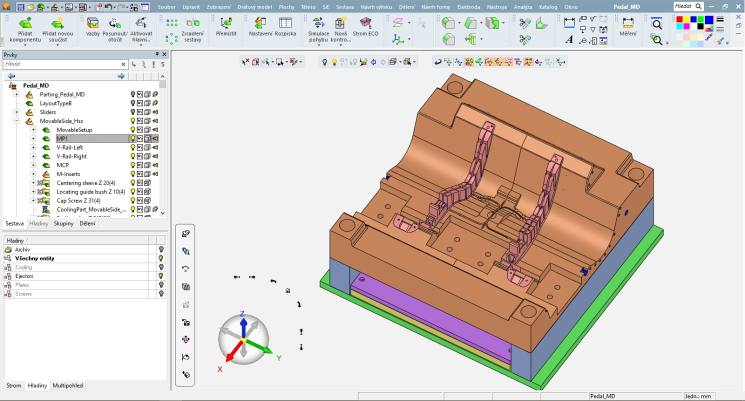Open the Zobrazení menu
Screen dimensions: 745x401
(218, 5)
